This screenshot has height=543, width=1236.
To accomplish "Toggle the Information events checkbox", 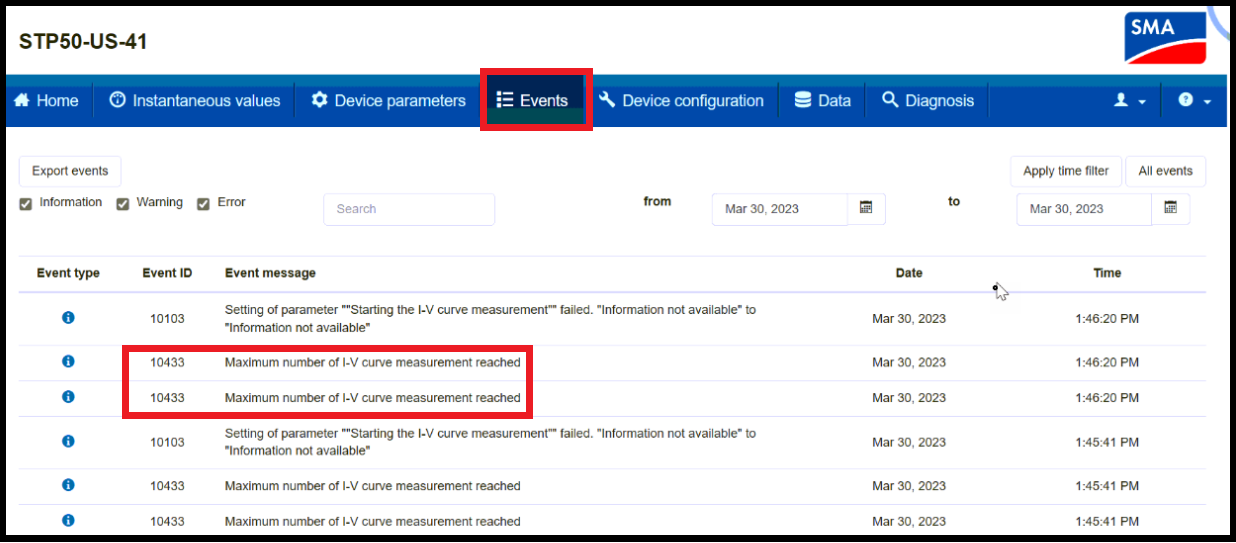I will click(26, 204).
